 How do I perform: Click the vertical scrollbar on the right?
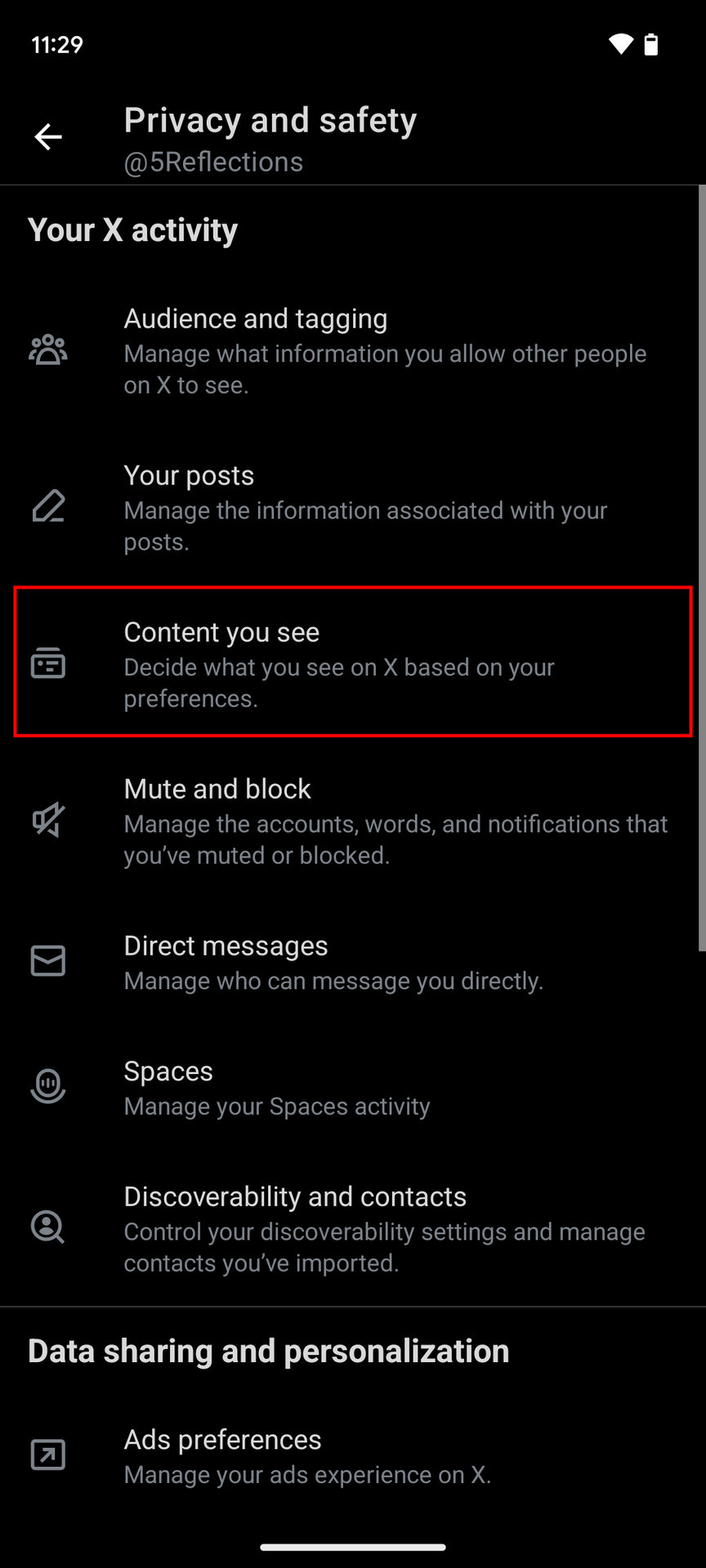(x=701, y=572)
